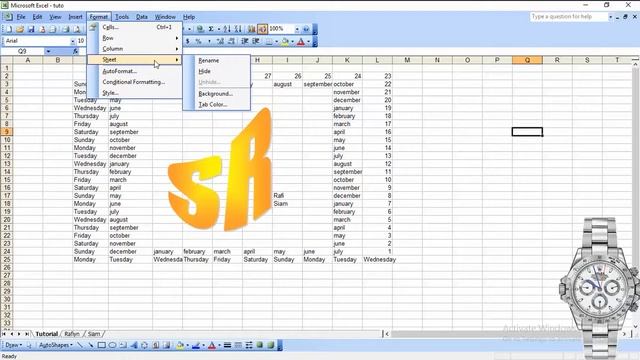This screenshot has height=360, width=640.
Task: Click the Percent Style icon
Action: pyautogui.click(x=198, y=41)
